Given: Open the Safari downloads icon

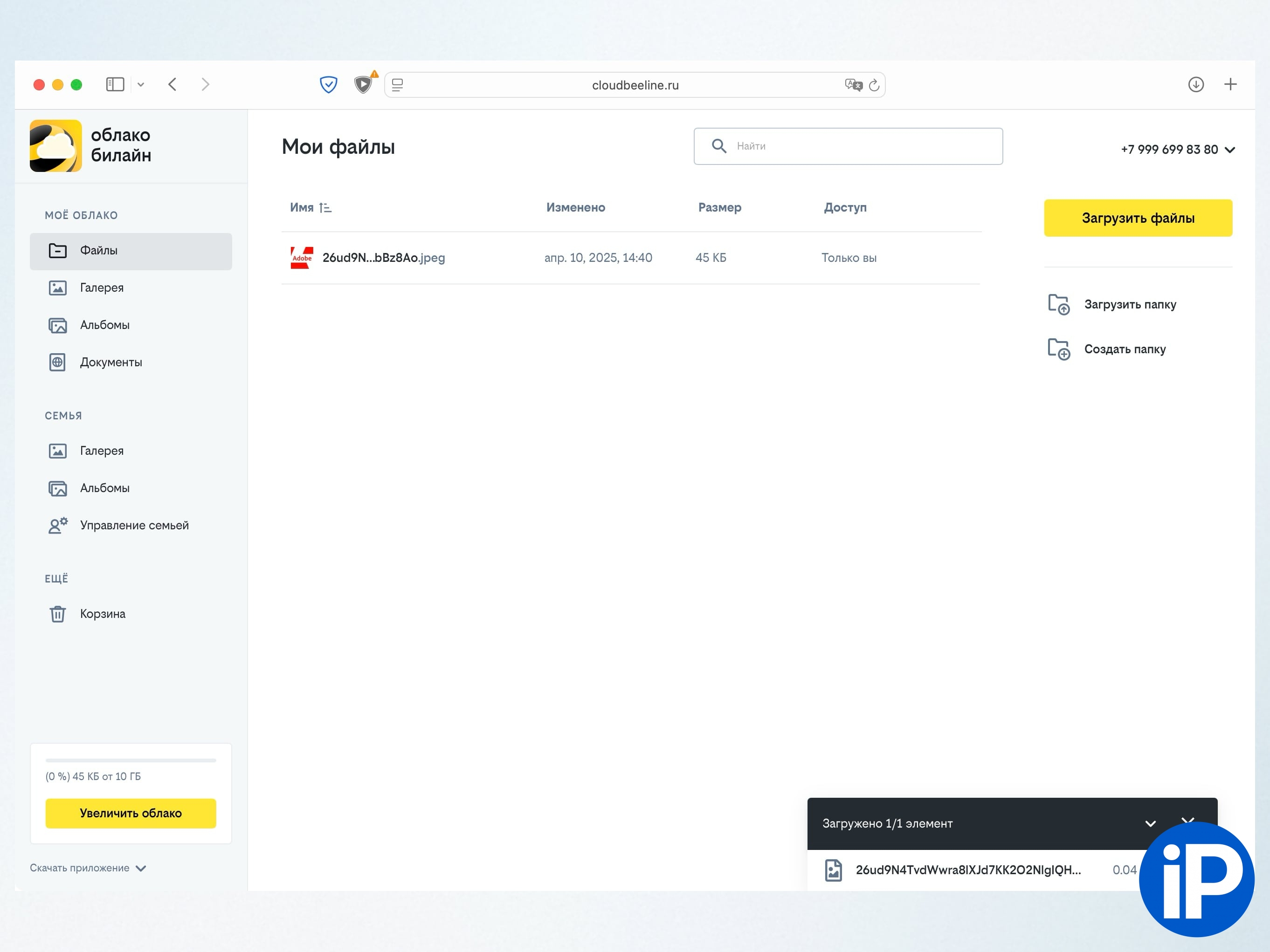Looking at the screenshot, I should click(x=1195, y=85).
